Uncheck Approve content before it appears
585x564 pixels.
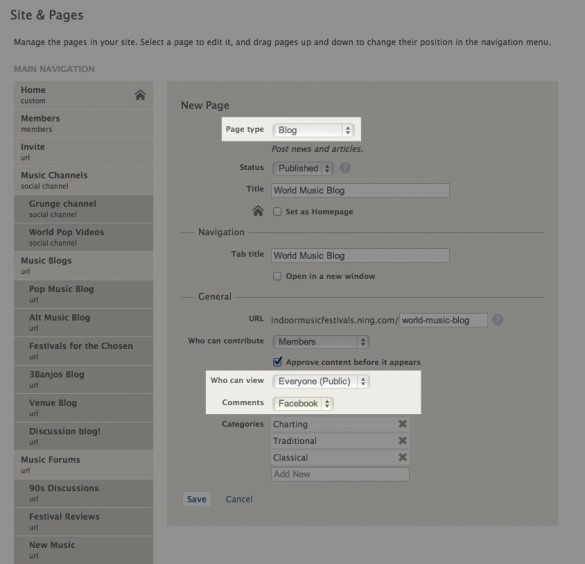277,361
